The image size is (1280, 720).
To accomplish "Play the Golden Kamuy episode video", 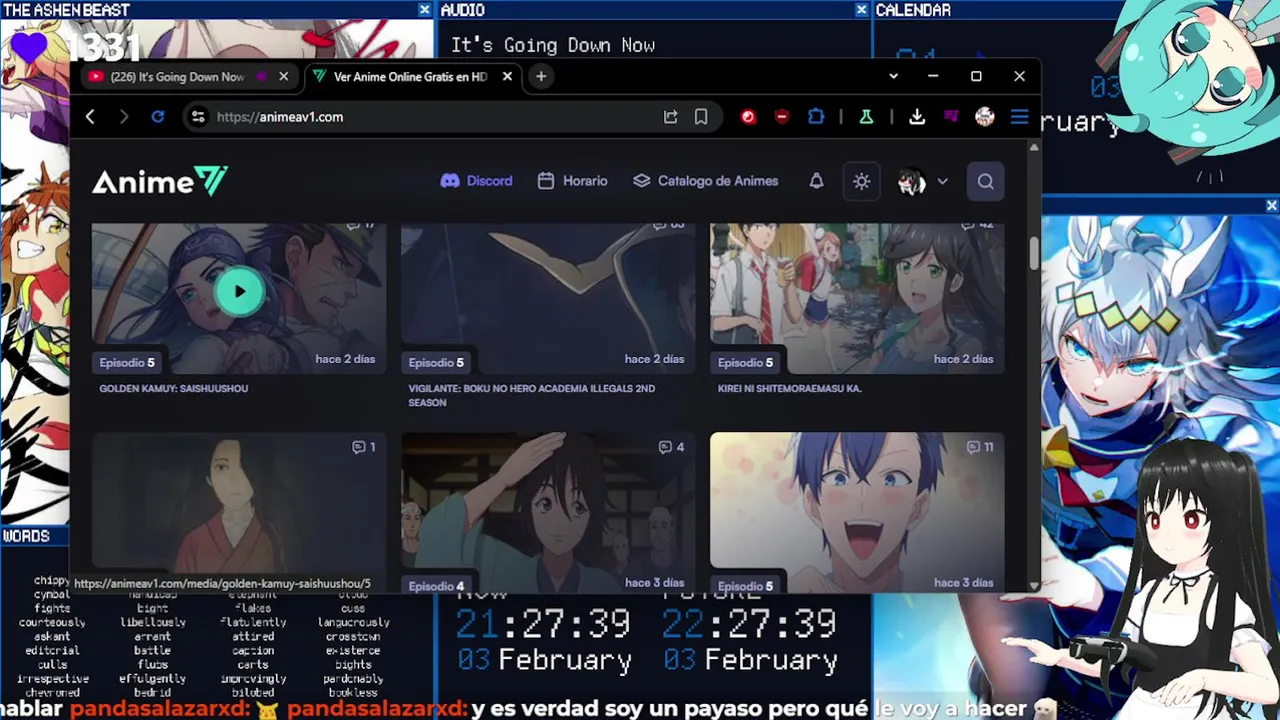I will point(239,292).
